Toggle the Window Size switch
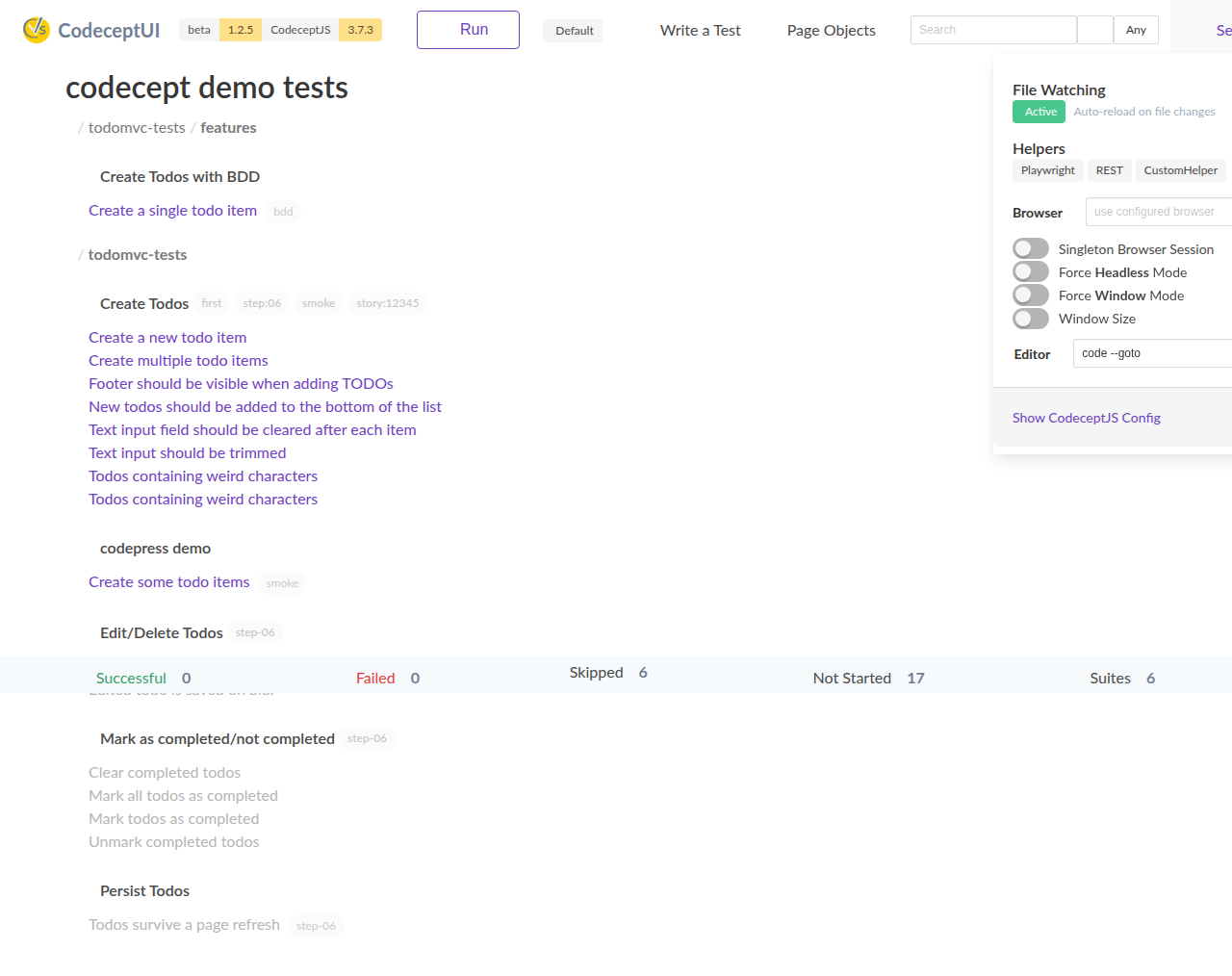Screen dimensions: 1232x976 tap(1031, 319)
